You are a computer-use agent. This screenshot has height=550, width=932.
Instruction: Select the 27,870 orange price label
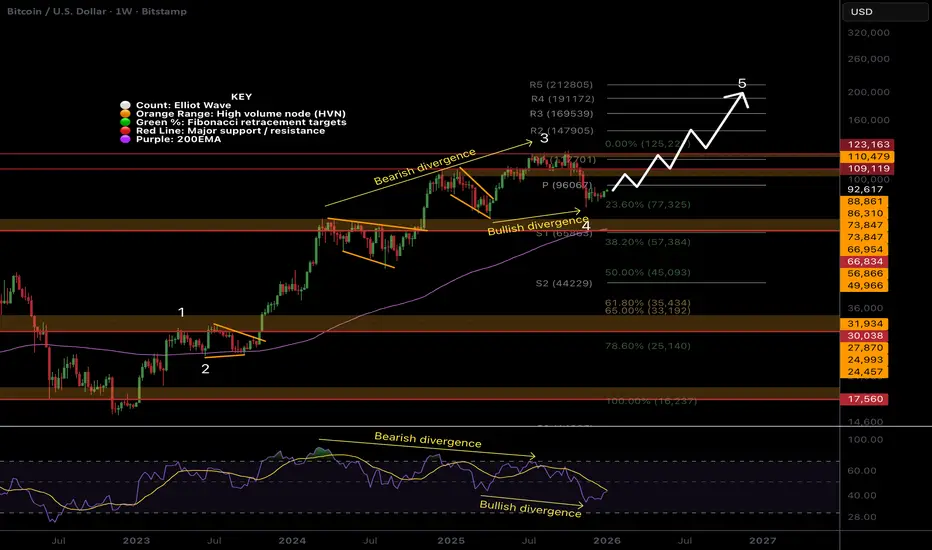pyautogui.click(x=864, y=348)
